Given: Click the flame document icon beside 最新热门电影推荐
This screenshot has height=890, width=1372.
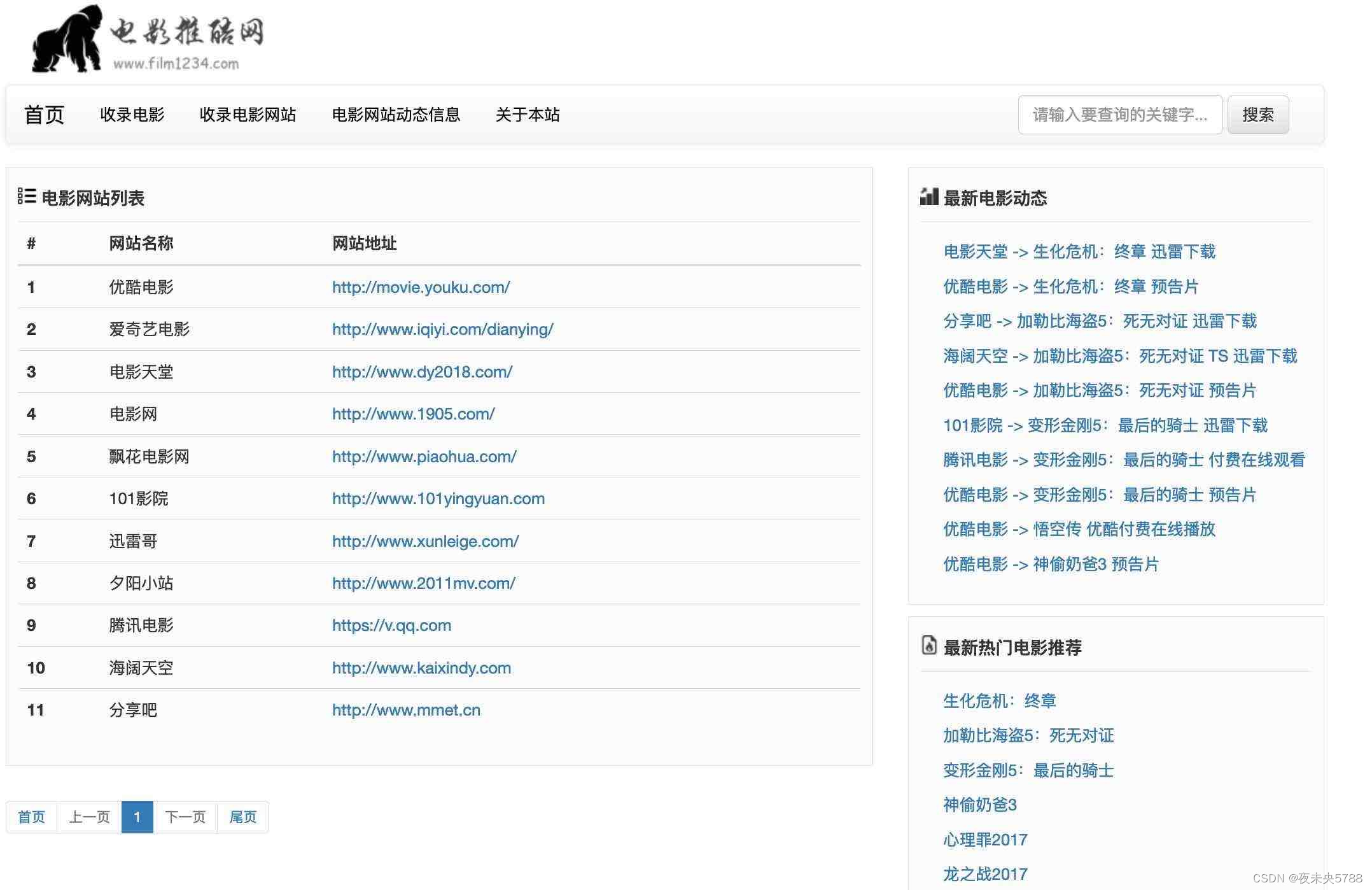Looking at the screenshot, I should click(928, 646).
